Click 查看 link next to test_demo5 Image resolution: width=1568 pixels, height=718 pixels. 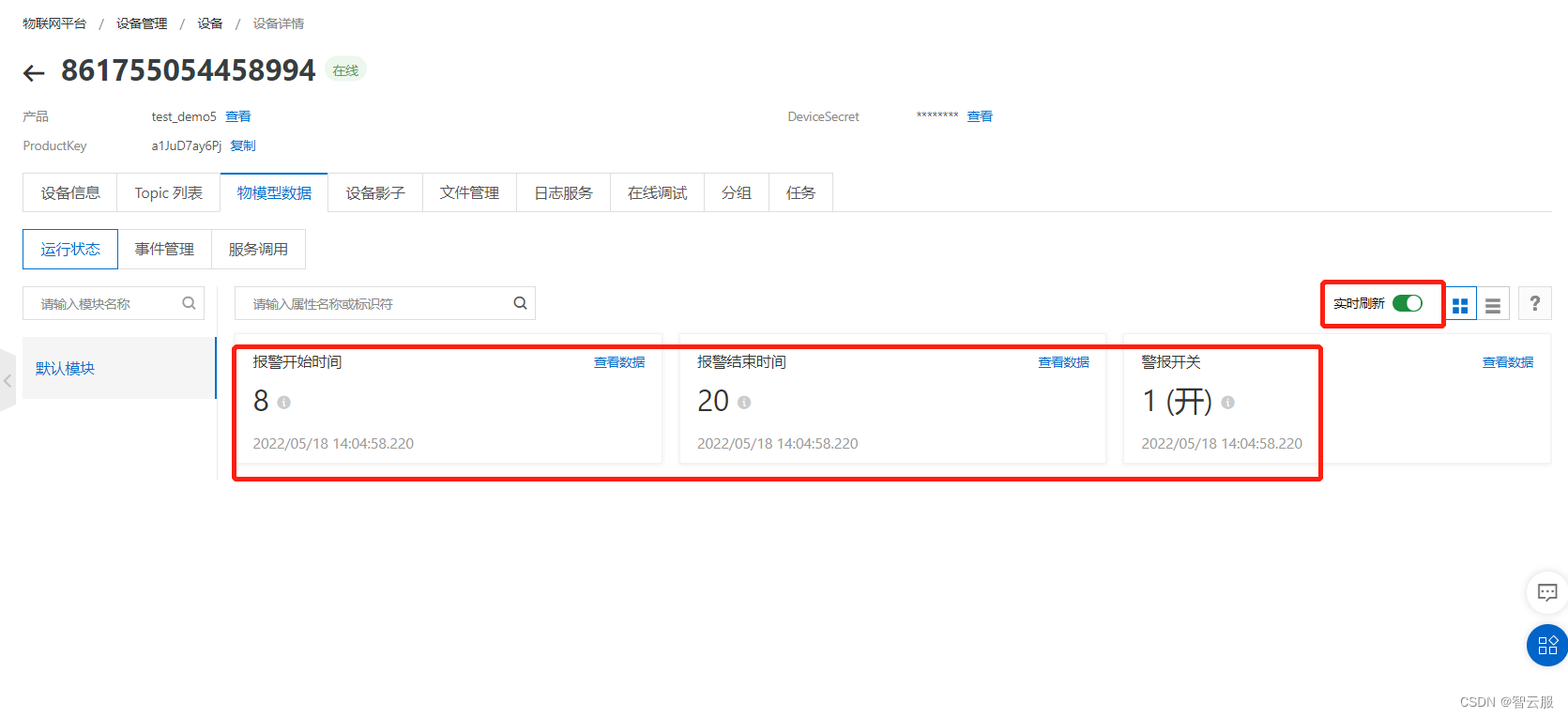click(238, 116)
